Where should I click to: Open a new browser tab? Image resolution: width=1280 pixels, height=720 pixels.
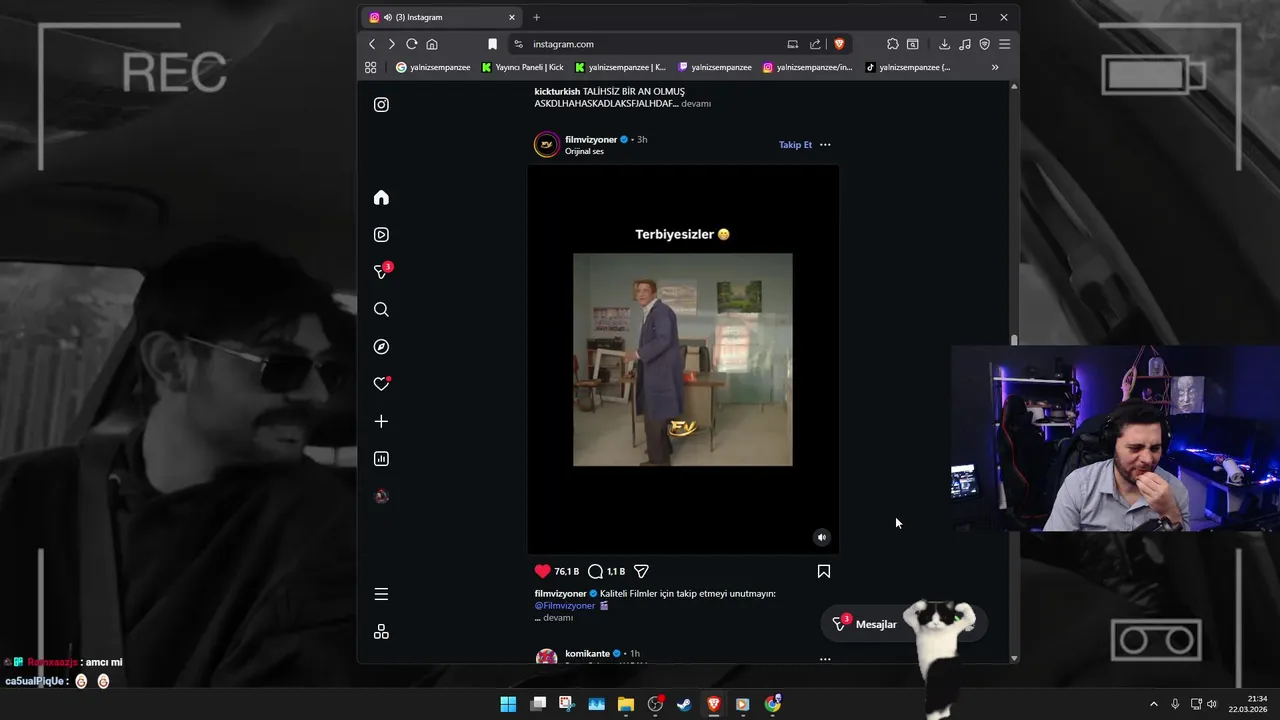[x=536, y=17]
